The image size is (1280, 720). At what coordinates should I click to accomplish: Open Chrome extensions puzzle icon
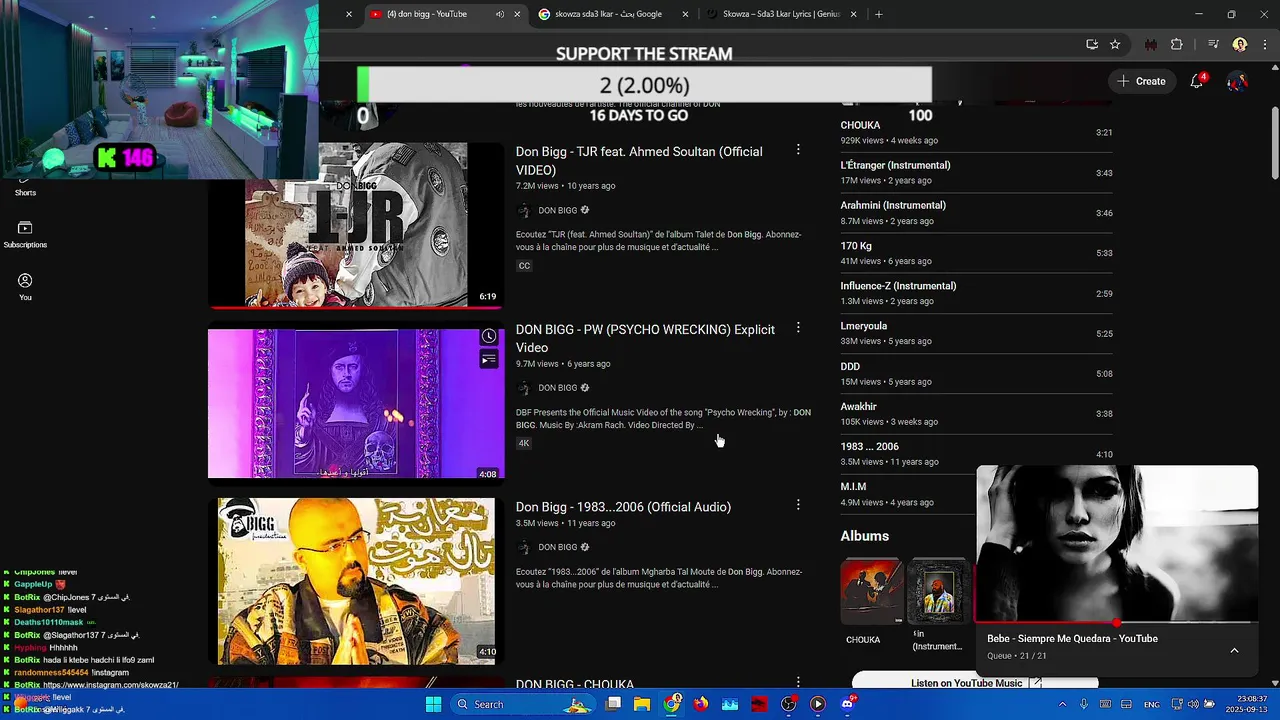coord(1177,44)
